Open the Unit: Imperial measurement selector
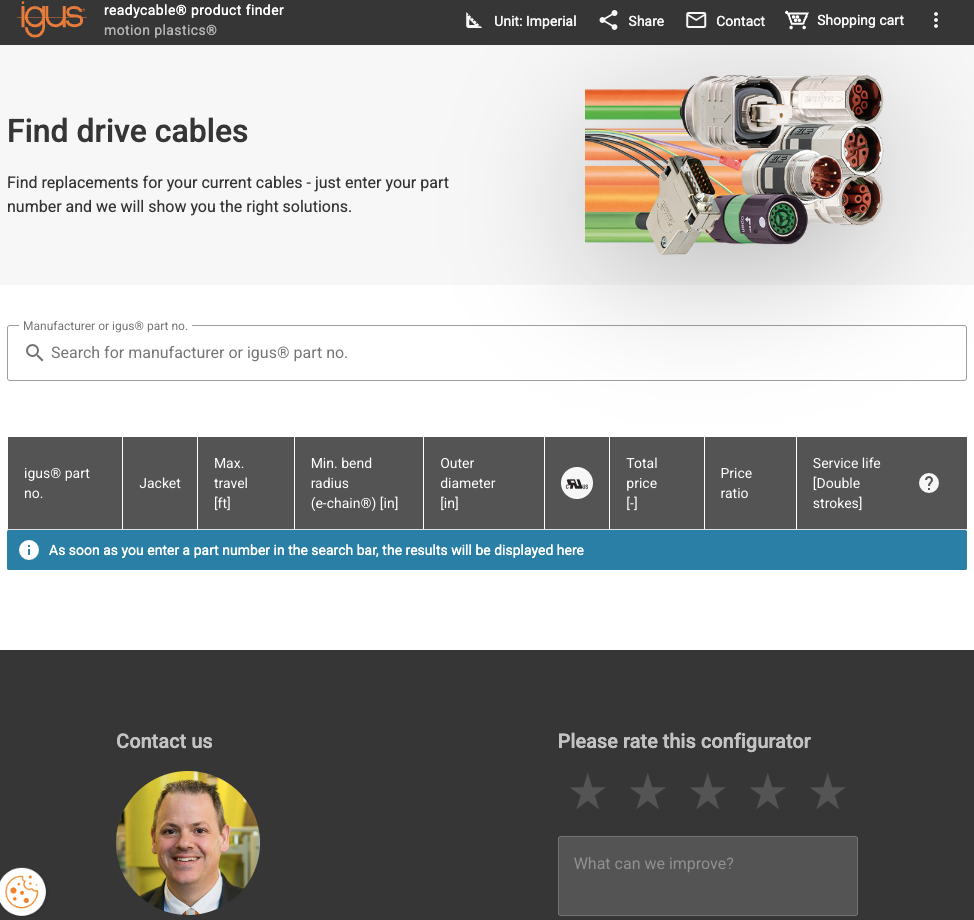This screenshot has height=920, width=974. coord(519,20)
